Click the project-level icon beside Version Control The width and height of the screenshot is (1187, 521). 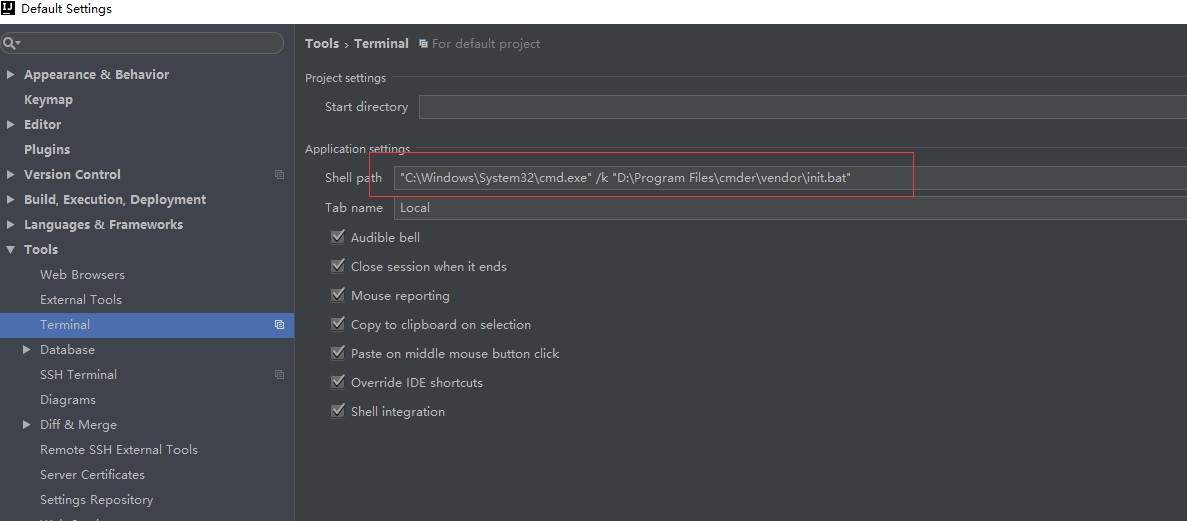coord(279,174)
